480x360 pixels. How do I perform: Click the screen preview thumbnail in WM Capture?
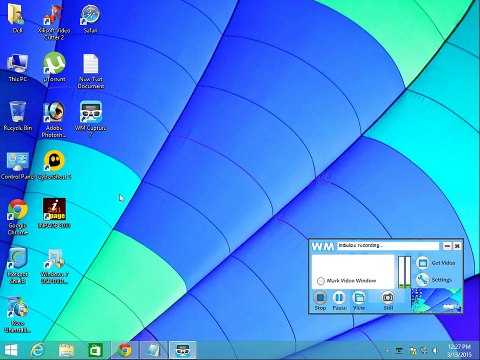[x=437, y=300]
